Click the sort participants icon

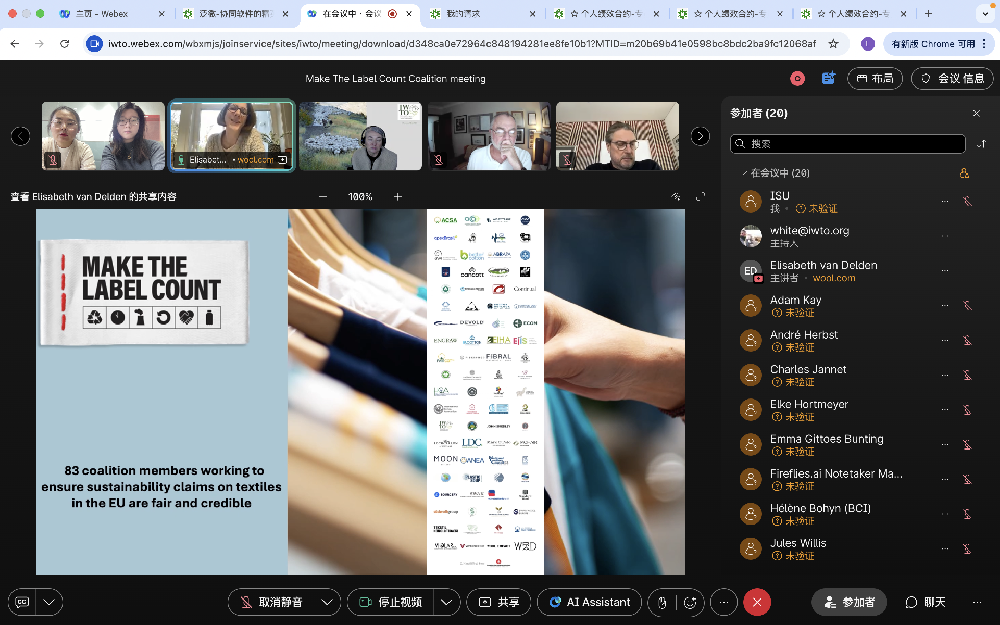pyautogui.click(x=982, y=144)
